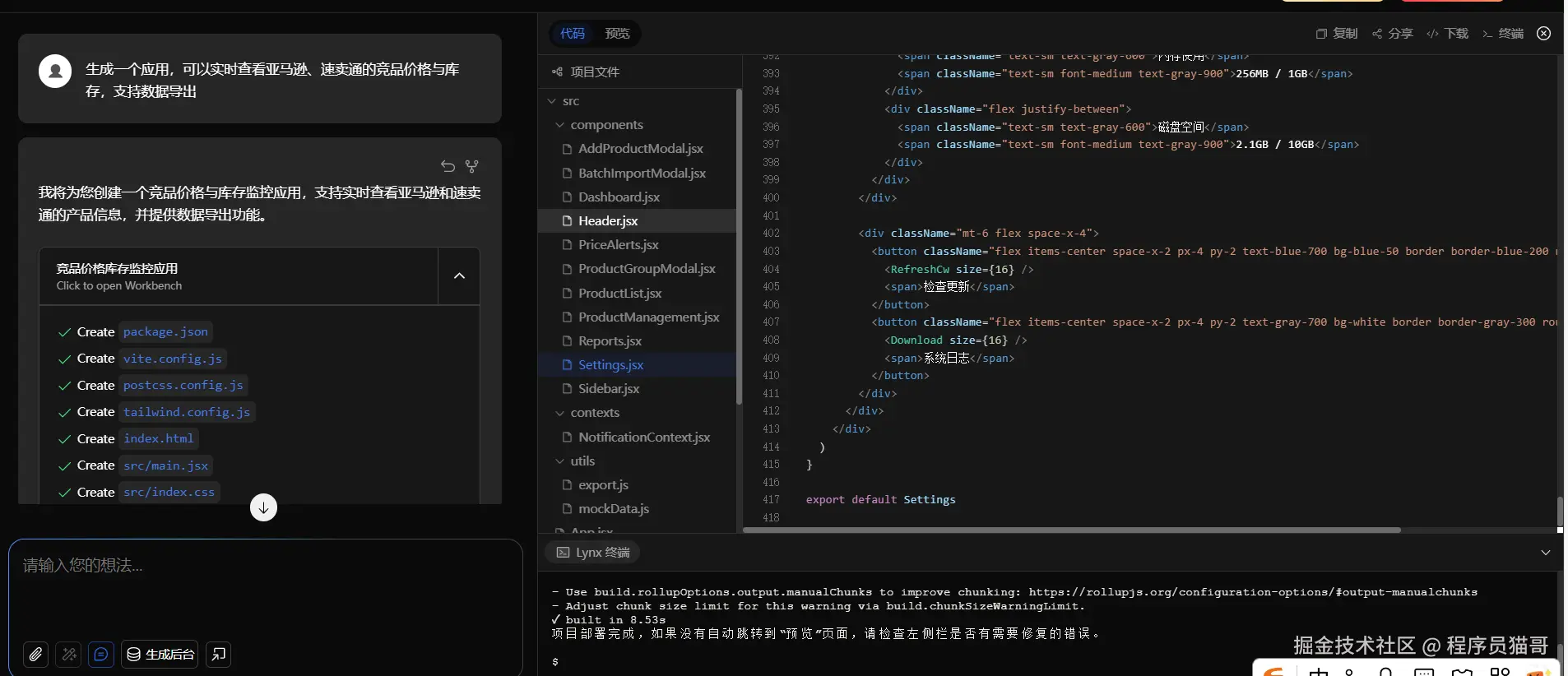Open Settings.jsx file
The width and height of the screenshot is (1568, 676).
(637, 365)
